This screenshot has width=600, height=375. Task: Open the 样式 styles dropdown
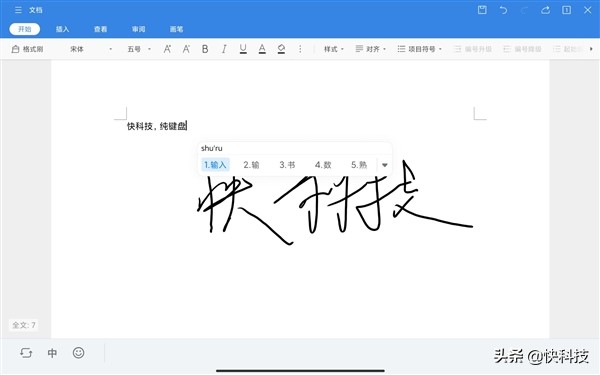click(x=334, y=49)
